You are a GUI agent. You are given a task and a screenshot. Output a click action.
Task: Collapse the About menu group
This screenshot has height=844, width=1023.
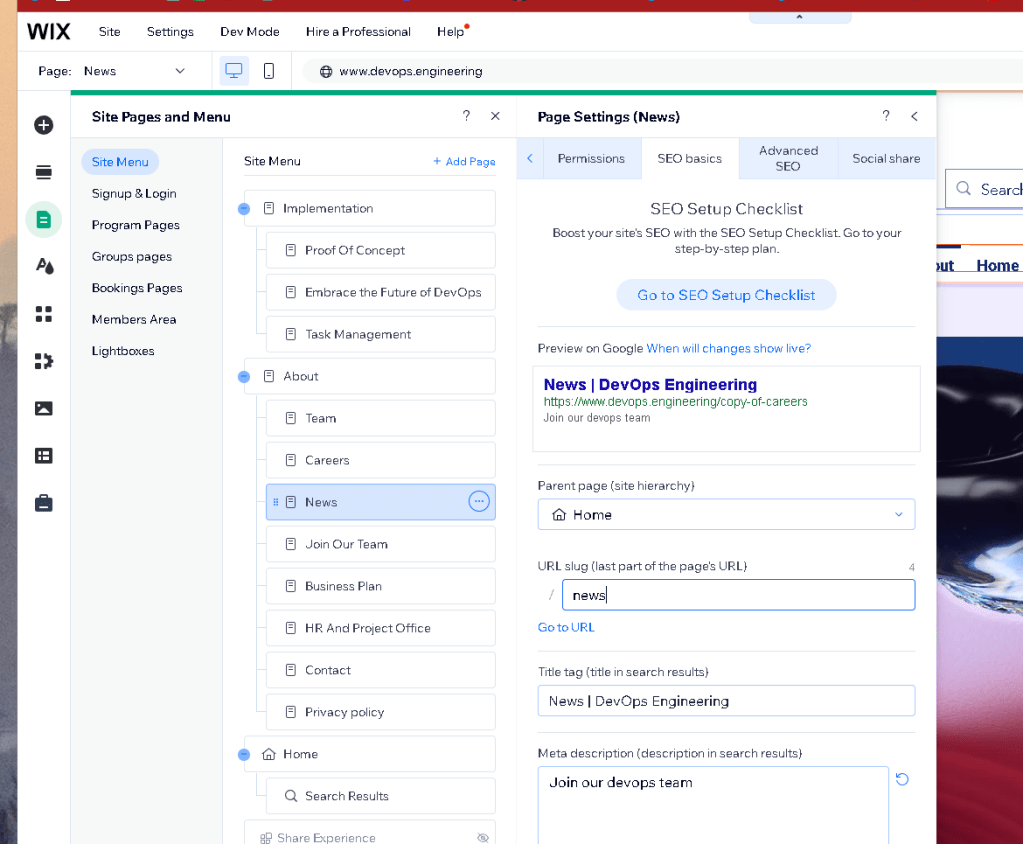tap(244, 376)
